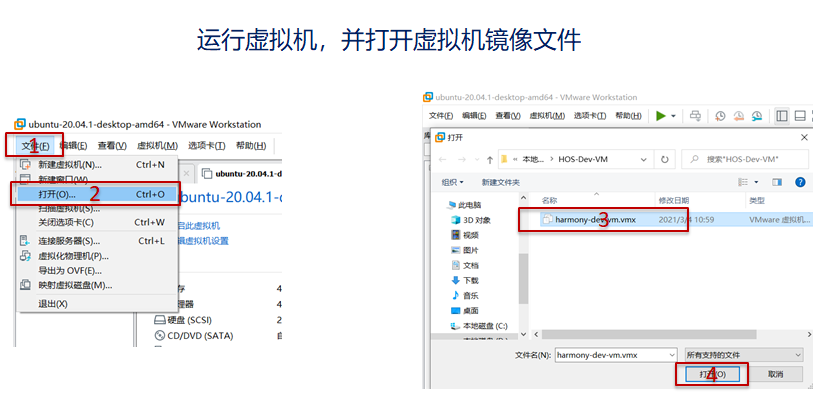Screen dimensions: 813x409
Task: Choose 虚拟化物理机(P)... from File menu
Action: [x=97, y=256]
